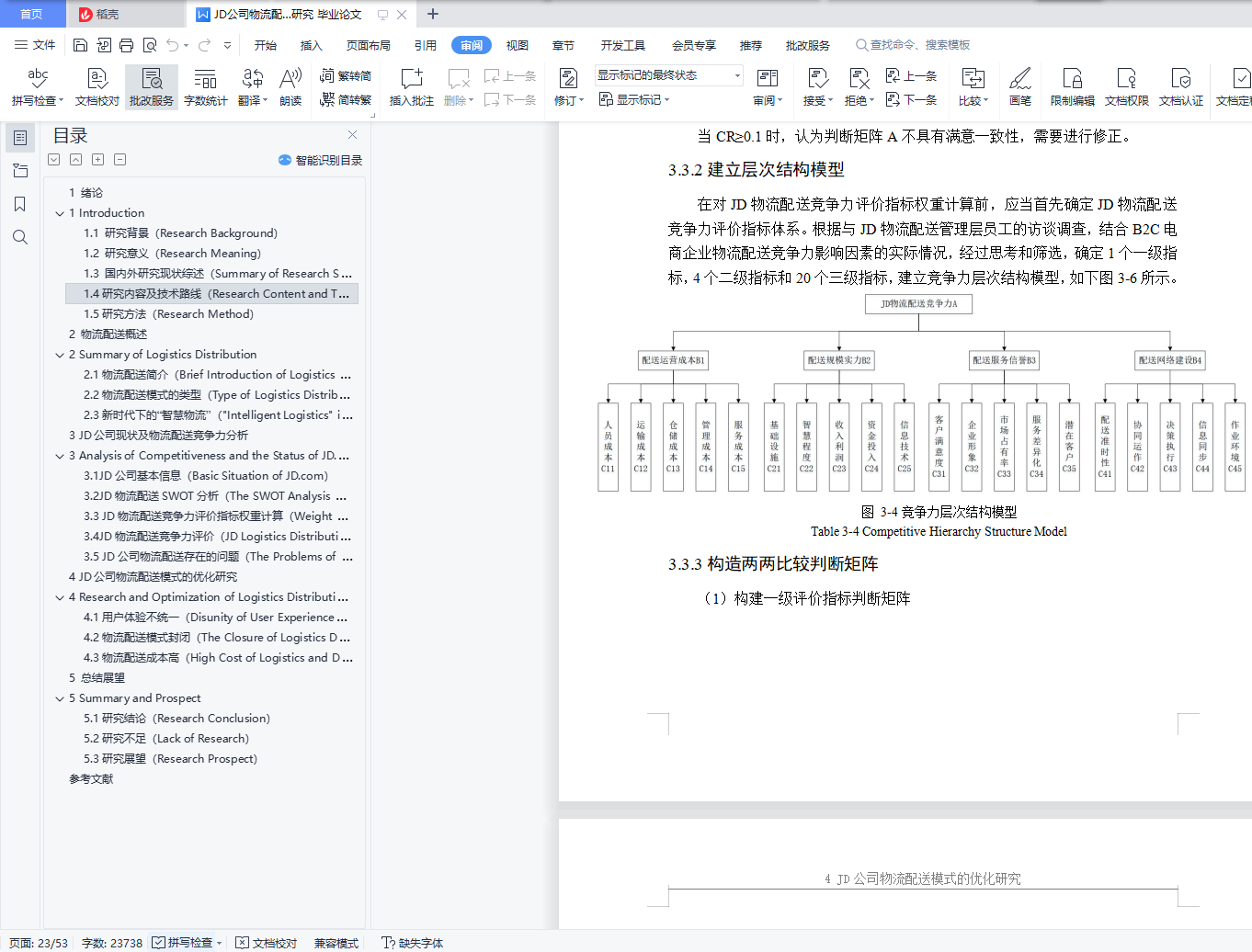Open 字数统计 word count tool
Screen dimensions: 1252x952
click(206, 87)
